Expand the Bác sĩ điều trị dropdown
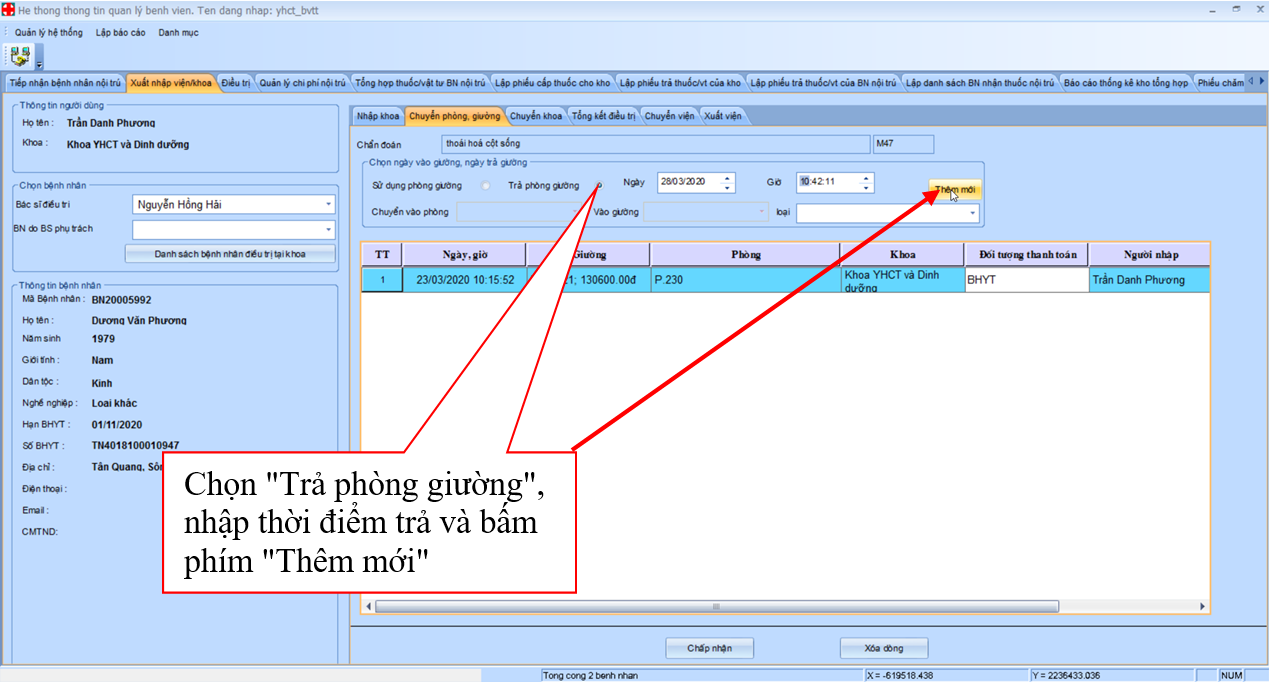This screenshot has height=682, width=1269. coord(328,205)
